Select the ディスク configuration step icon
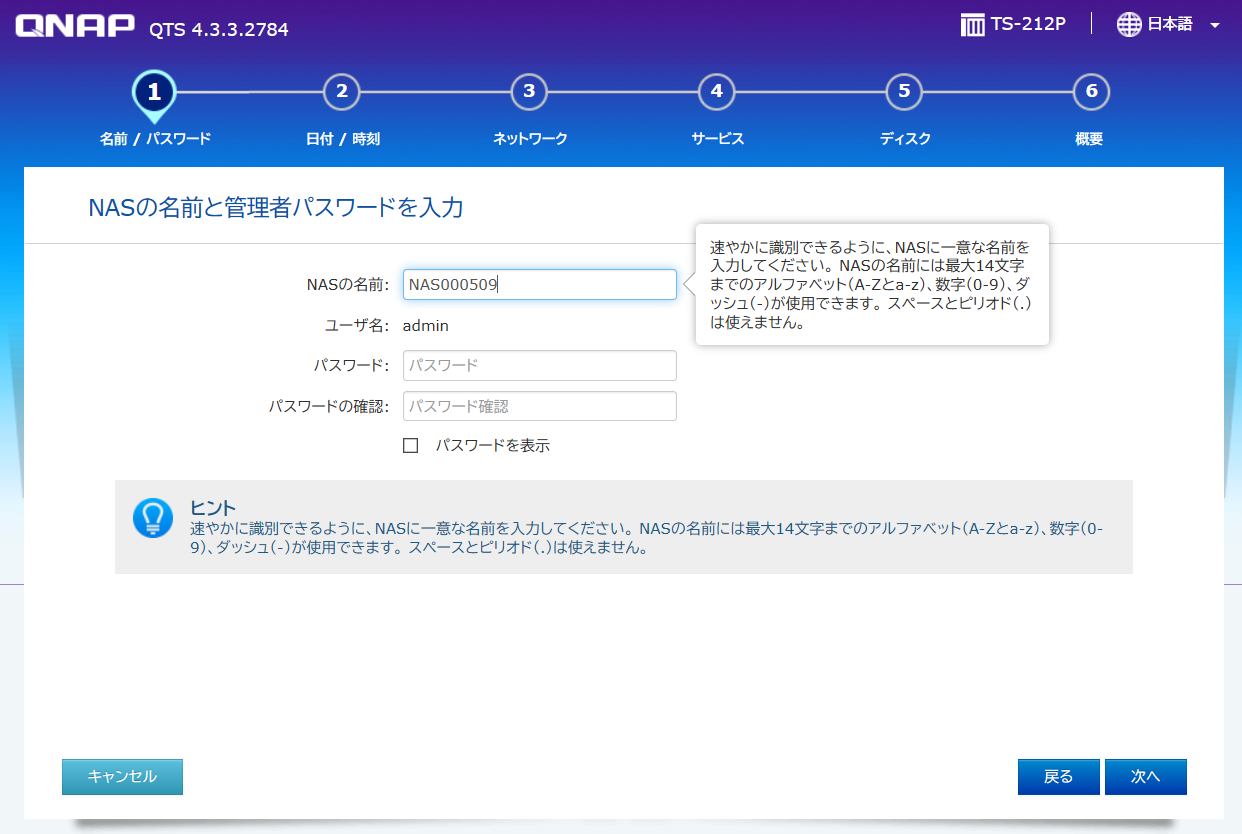1242x834 pixels. 903,91
